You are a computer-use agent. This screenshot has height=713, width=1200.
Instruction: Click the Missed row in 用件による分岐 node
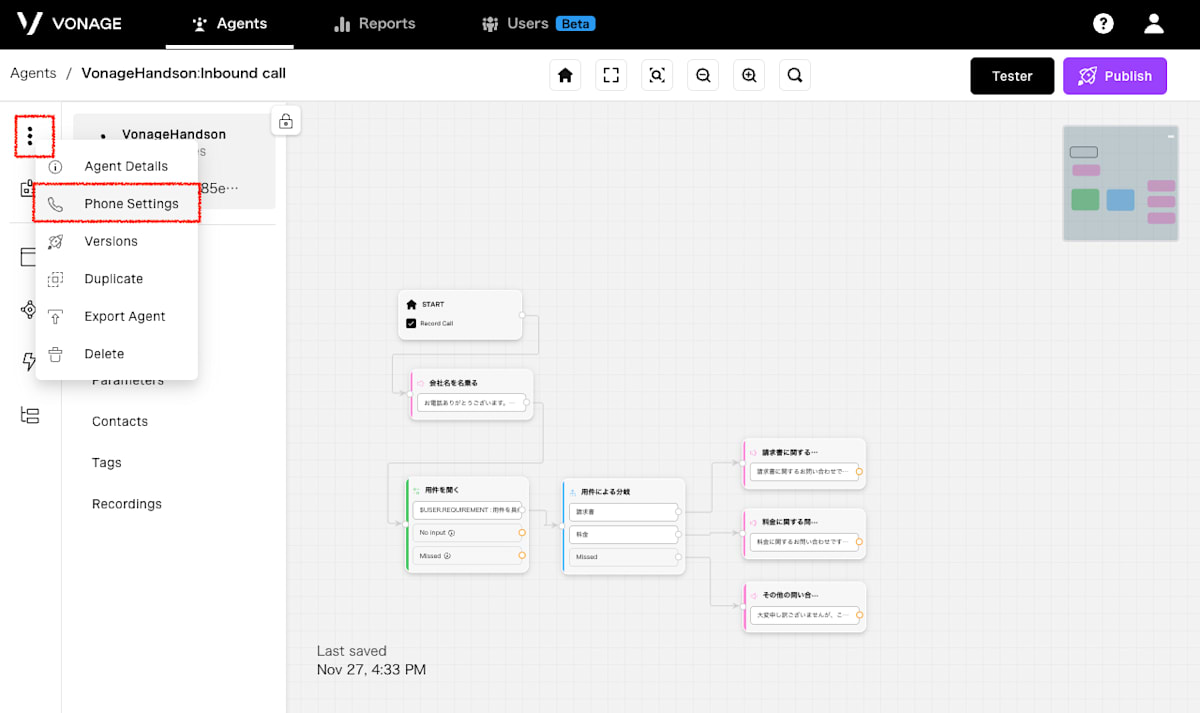click(625, 557)
